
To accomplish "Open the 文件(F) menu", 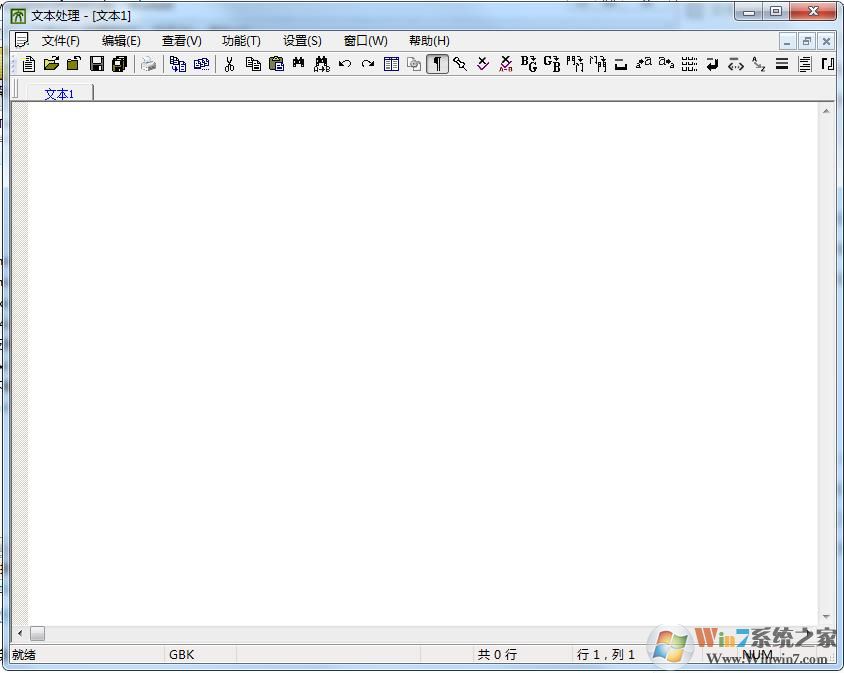I will 60,41.
